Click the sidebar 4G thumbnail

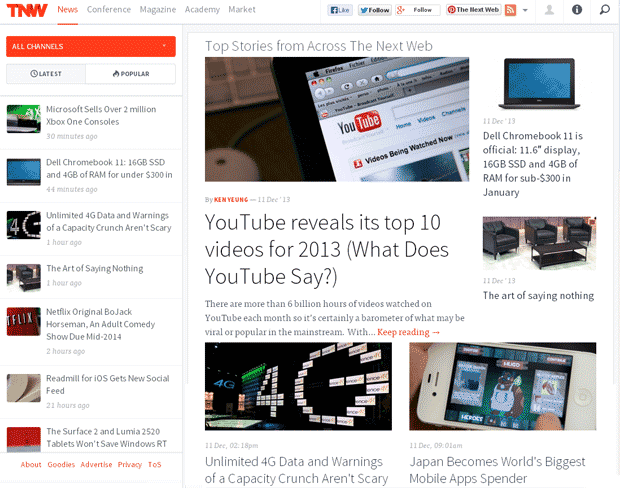pos(24,225)
